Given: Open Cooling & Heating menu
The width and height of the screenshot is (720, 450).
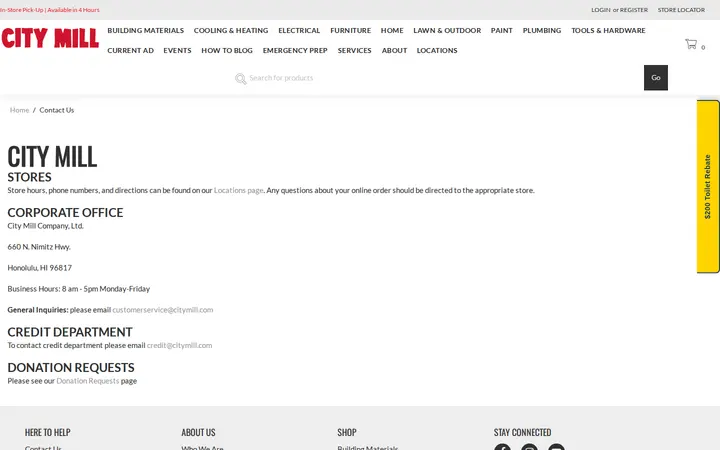Looking at the screenshot, I should click(231, 30).
